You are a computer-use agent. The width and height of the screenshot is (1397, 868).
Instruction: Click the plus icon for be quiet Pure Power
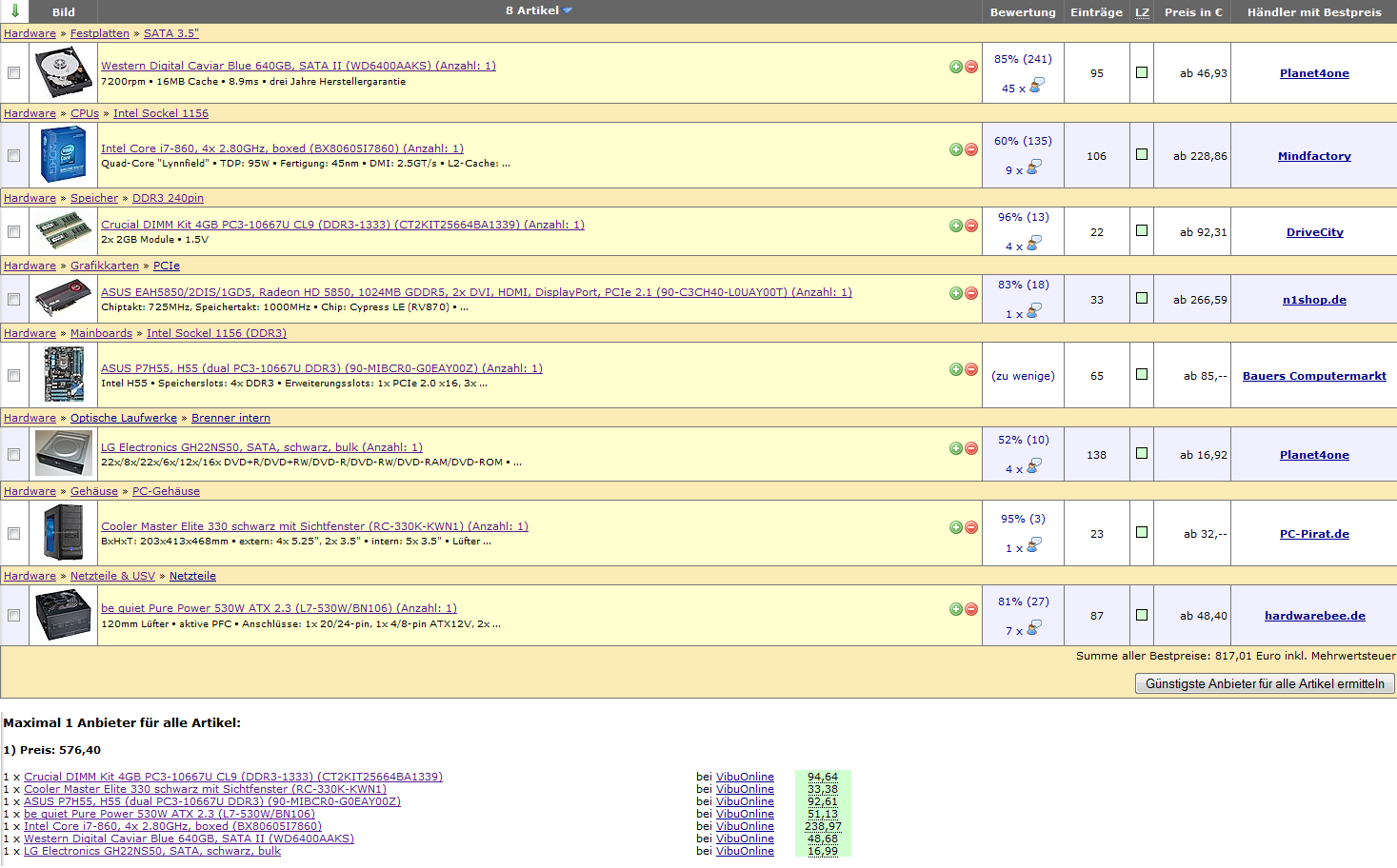tap(956, 609)
